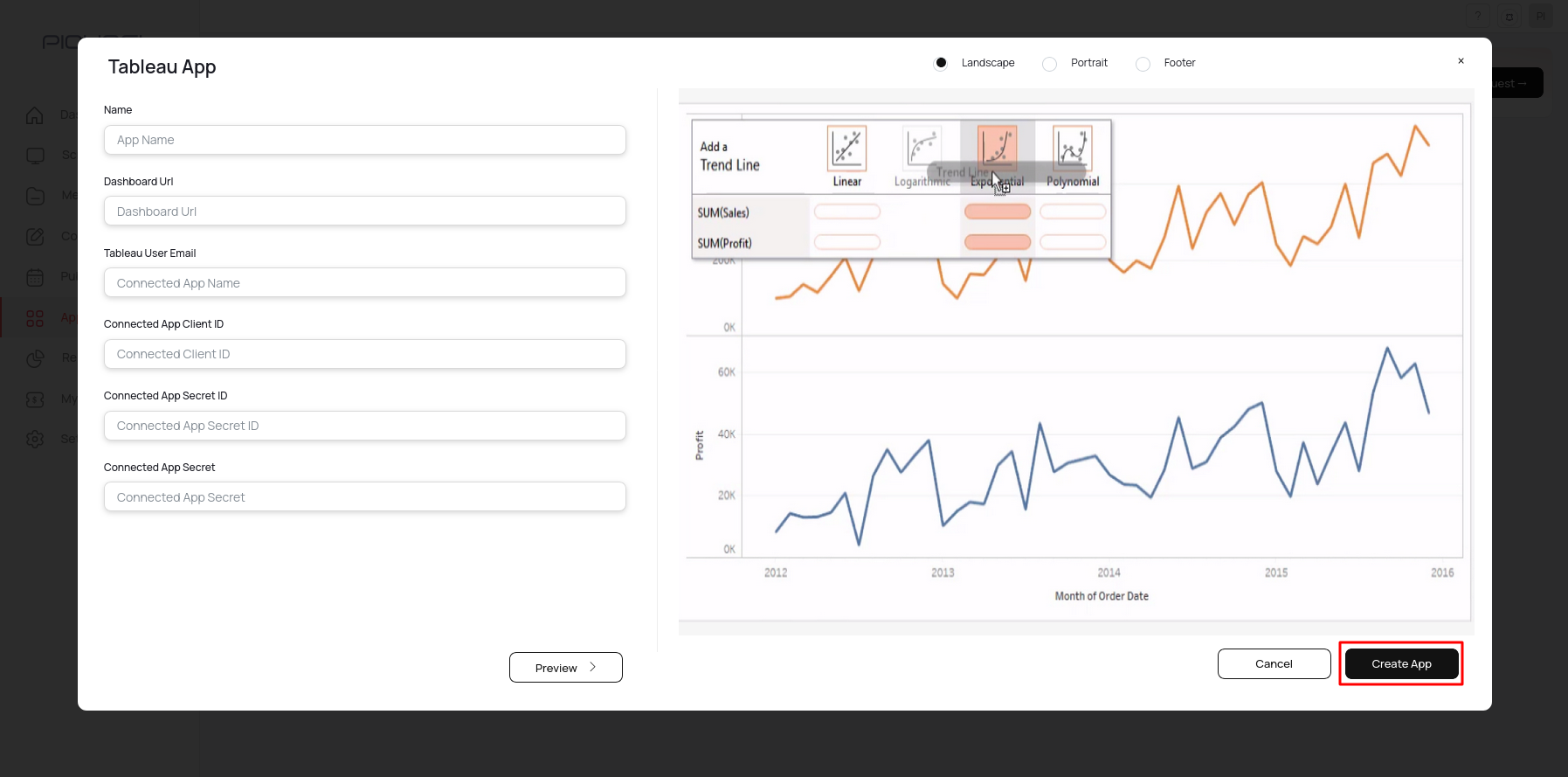Open the Screens monitor sidebar icon
Viewport: 1568px width, 777px height.
click(x=35, y=156)
